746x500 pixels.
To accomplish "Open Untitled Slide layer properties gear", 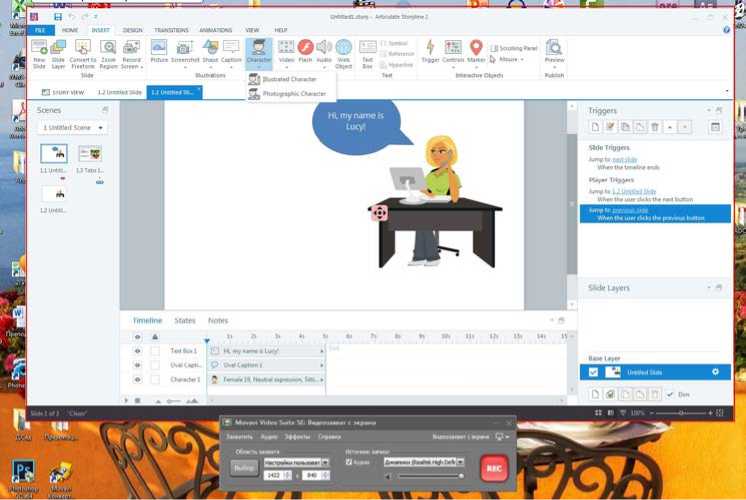I will click(x=715, y=372).
